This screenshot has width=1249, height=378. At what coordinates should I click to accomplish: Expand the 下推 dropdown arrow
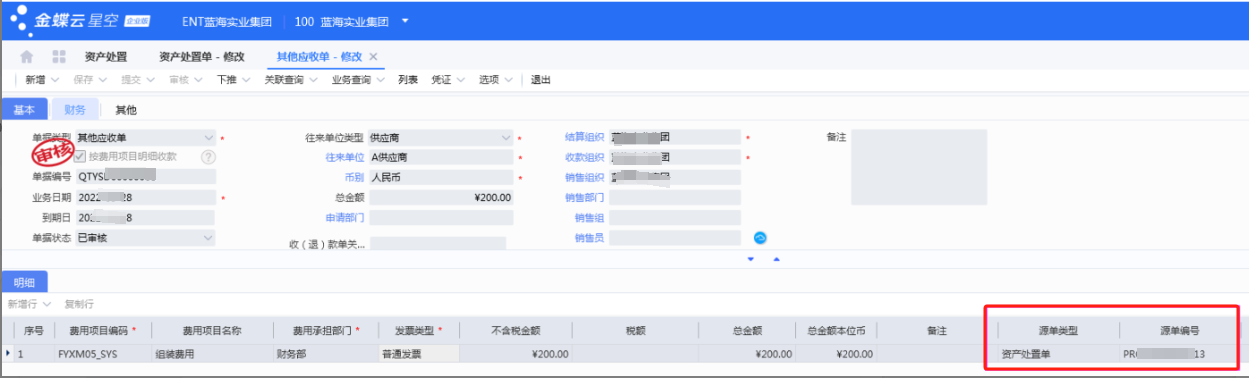(246, 80)
